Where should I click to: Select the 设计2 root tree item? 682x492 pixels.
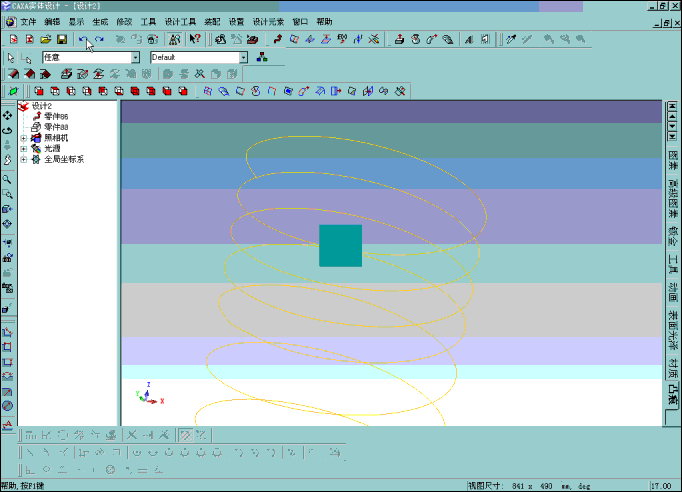(x=42, y=106)
